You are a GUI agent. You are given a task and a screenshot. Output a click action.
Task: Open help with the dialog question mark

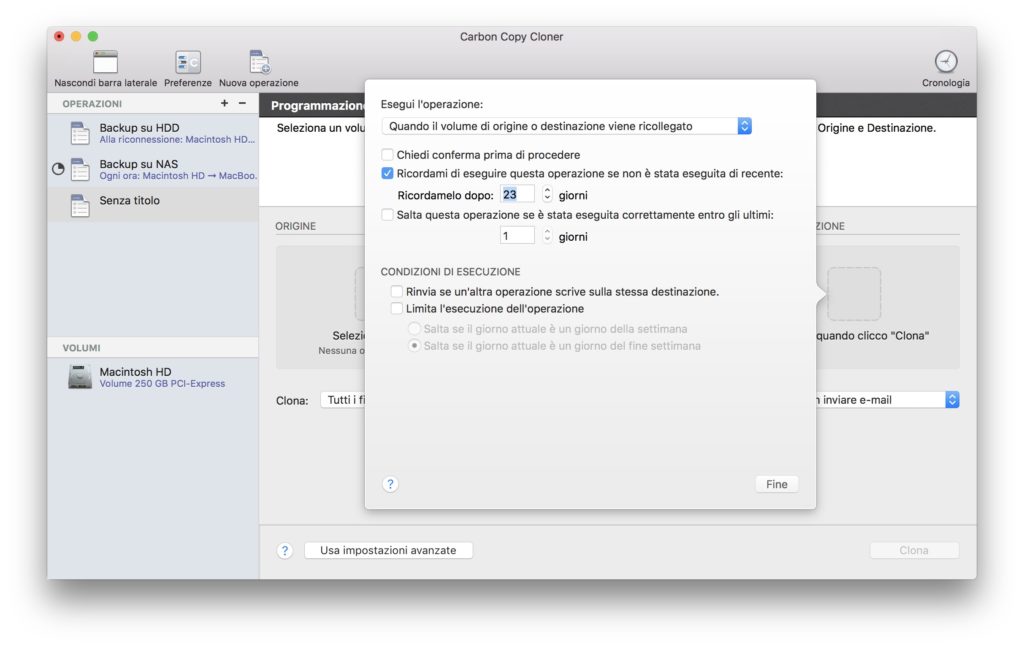[390, 484]
